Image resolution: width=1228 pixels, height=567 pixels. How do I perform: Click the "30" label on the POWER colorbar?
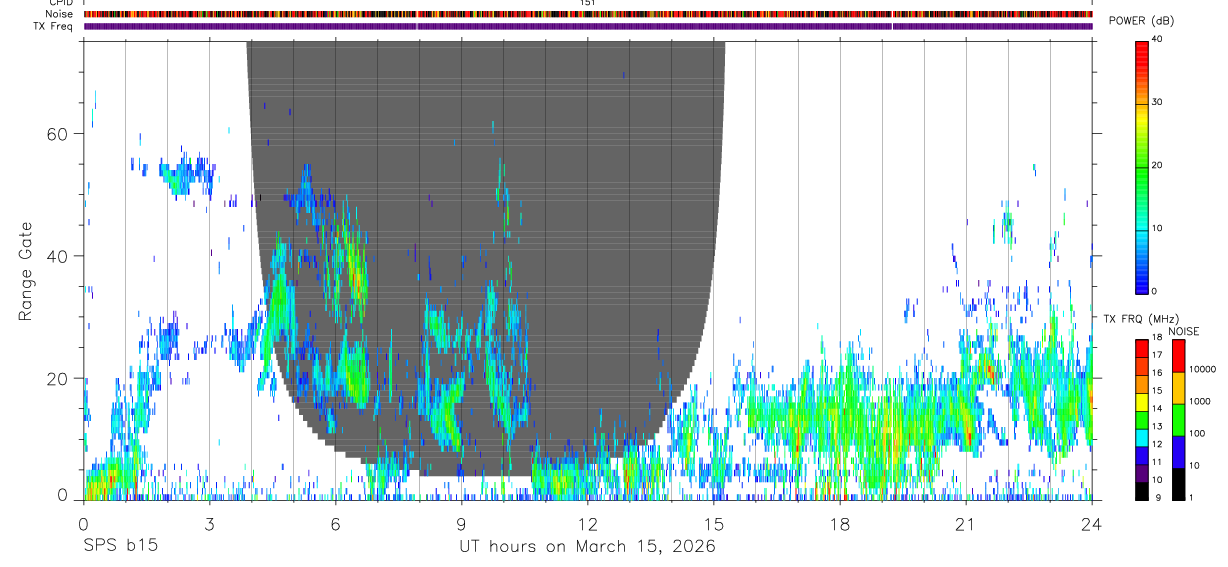click(x=1158, y=103)
